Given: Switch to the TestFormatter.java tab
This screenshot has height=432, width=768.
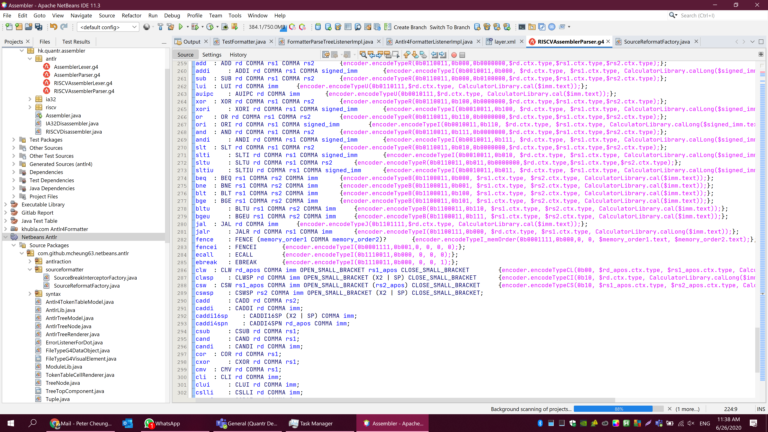Looking at the screenshot, I should click(x=243, y=42).
